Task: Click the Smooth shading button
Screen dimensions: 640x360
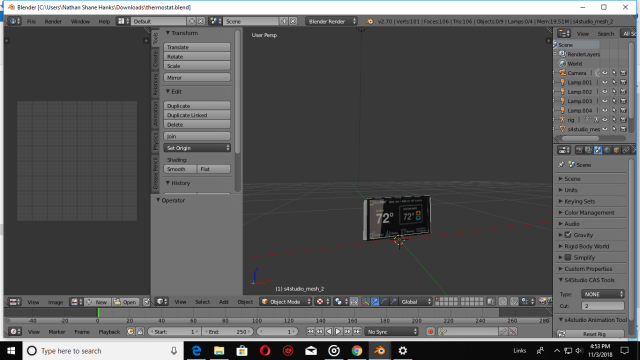Action: [180, 169]
